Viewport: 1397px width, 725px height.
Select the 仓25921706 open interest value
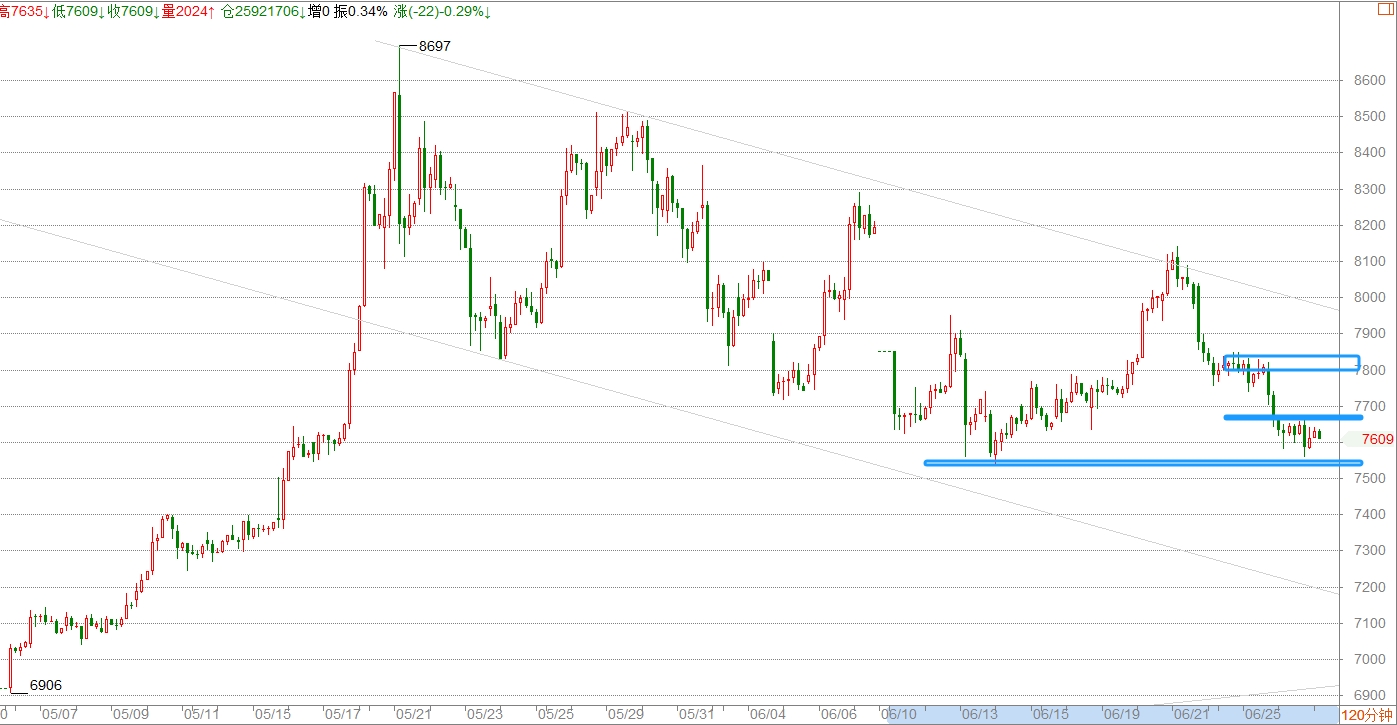264,12
